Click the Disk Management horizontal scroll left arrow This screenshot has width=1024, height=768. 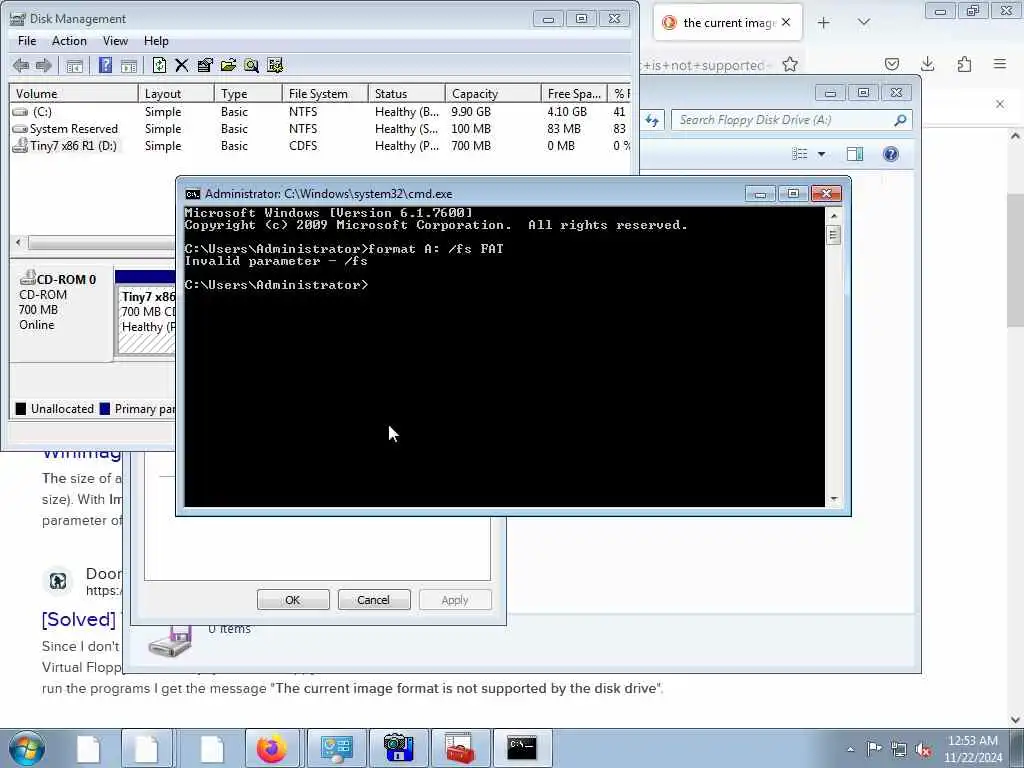(18, 243)
